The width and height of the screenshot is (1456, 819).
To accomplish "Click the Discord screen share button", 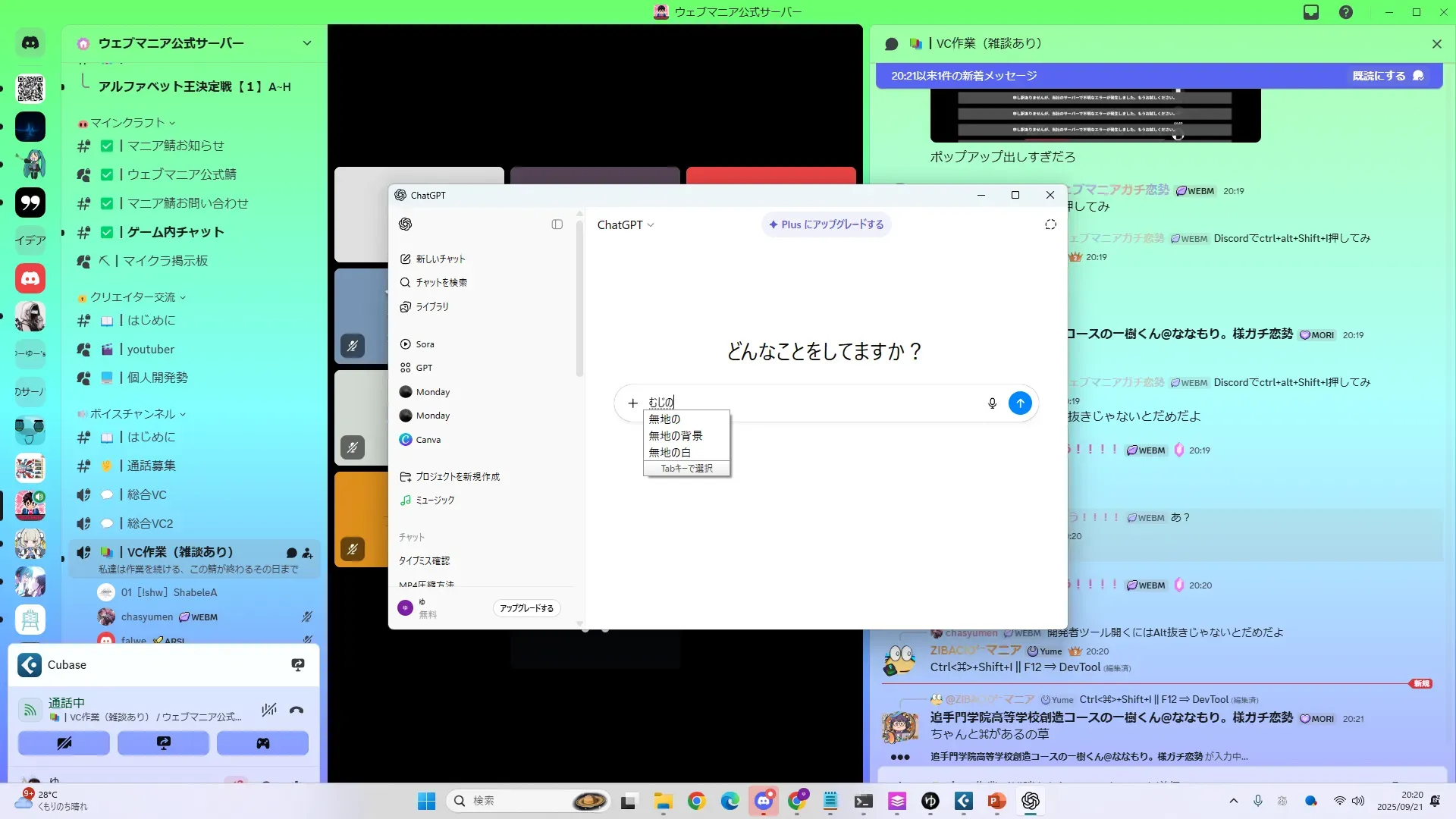I will click(x=163, y=743).
